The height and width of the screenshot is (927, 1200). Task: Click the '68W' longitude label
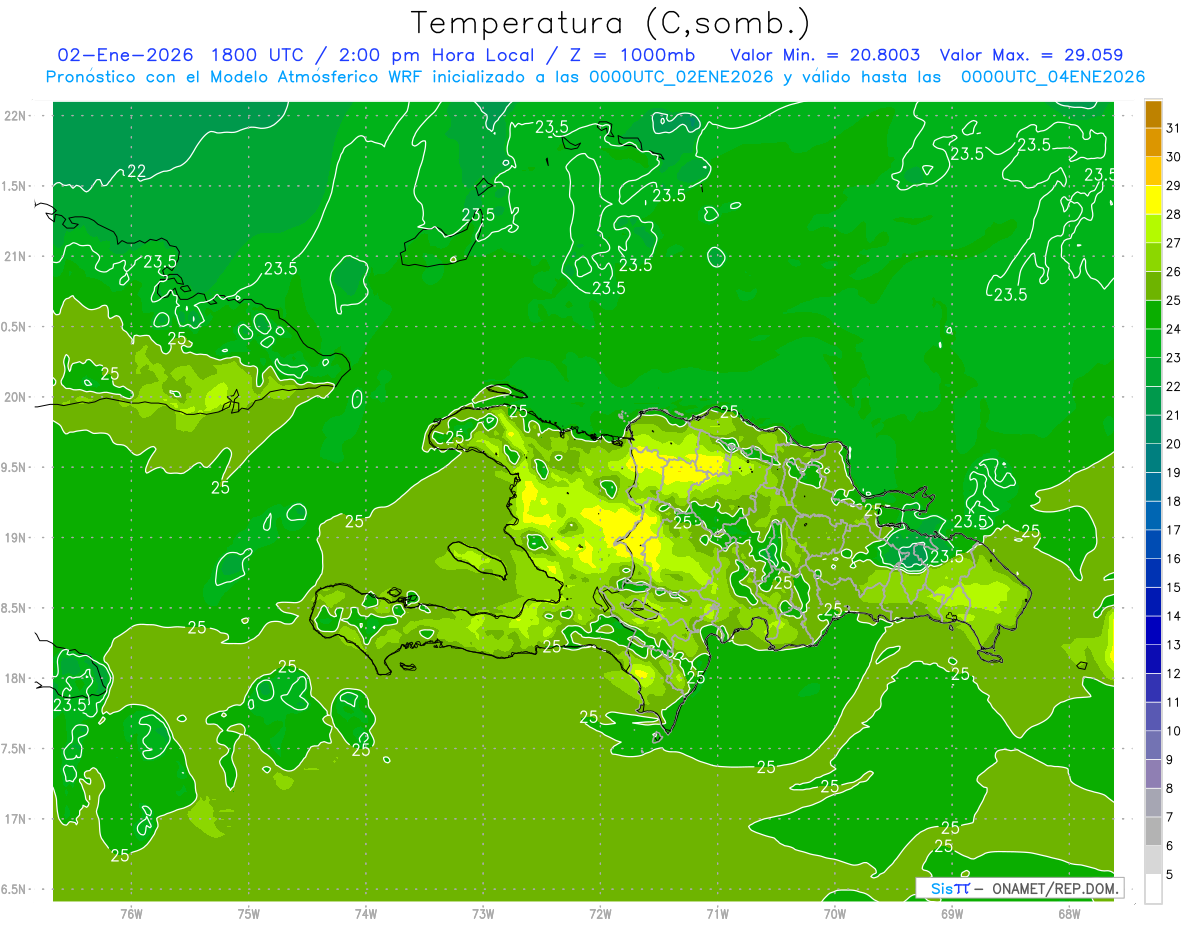(1069, 914)
